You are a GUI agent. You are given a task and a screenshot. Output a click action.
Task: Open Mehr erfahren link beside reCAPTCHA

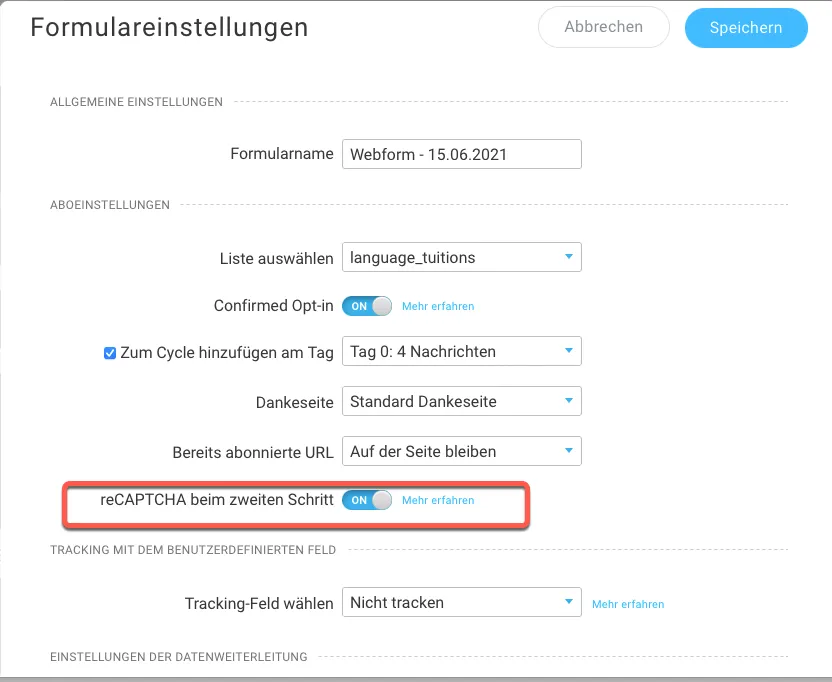(438, 500)
